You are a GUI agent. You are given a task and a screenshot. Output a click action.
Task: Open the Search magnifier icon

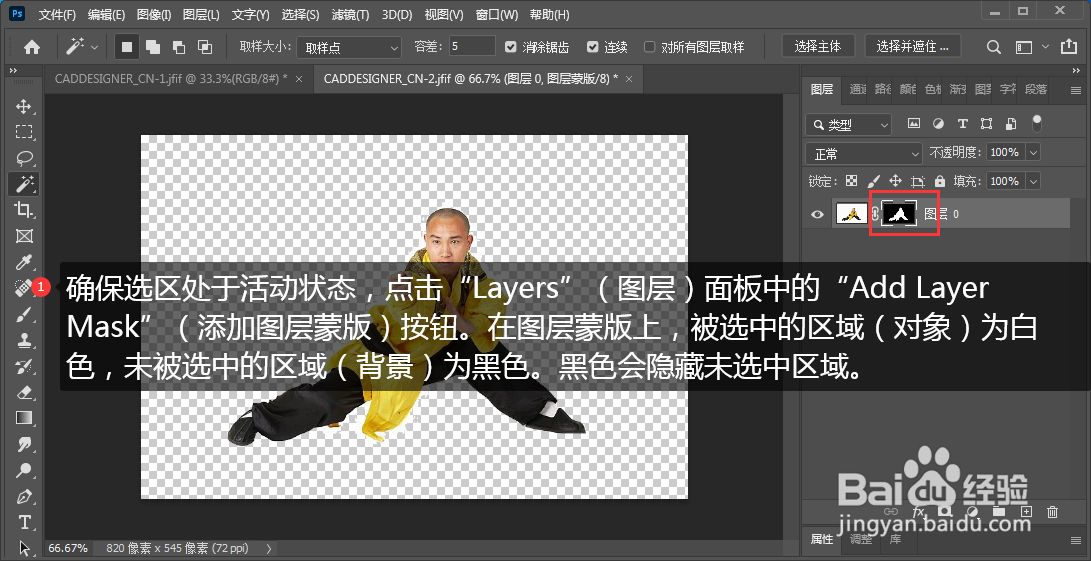pyautogui.click(x=994, y=47)
